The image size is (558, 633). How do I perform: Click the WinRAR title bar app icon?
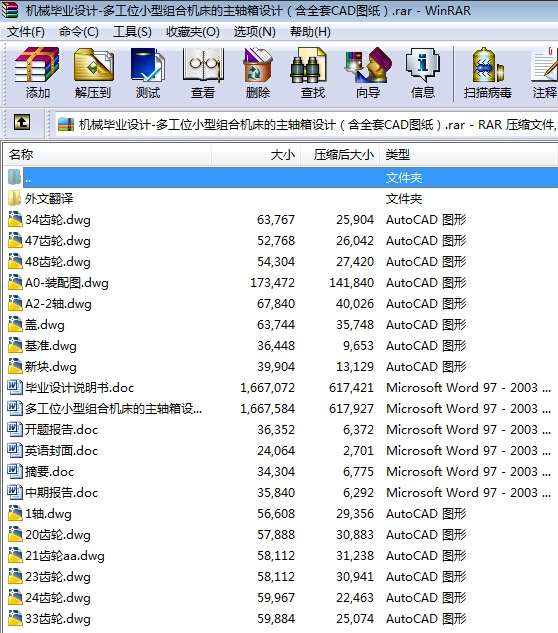(10, 10)
